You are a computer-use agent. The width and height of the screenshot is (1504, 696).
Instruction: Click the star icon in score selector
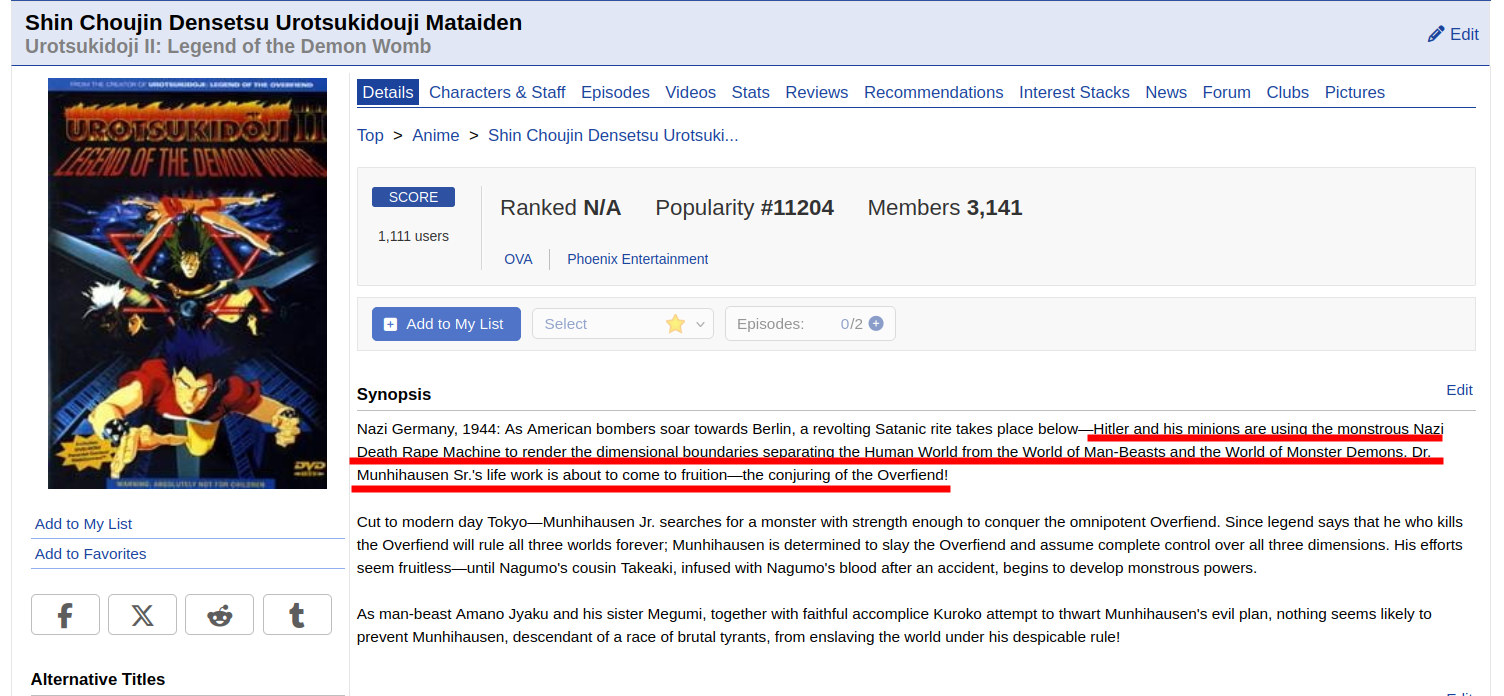coord(676,324)
